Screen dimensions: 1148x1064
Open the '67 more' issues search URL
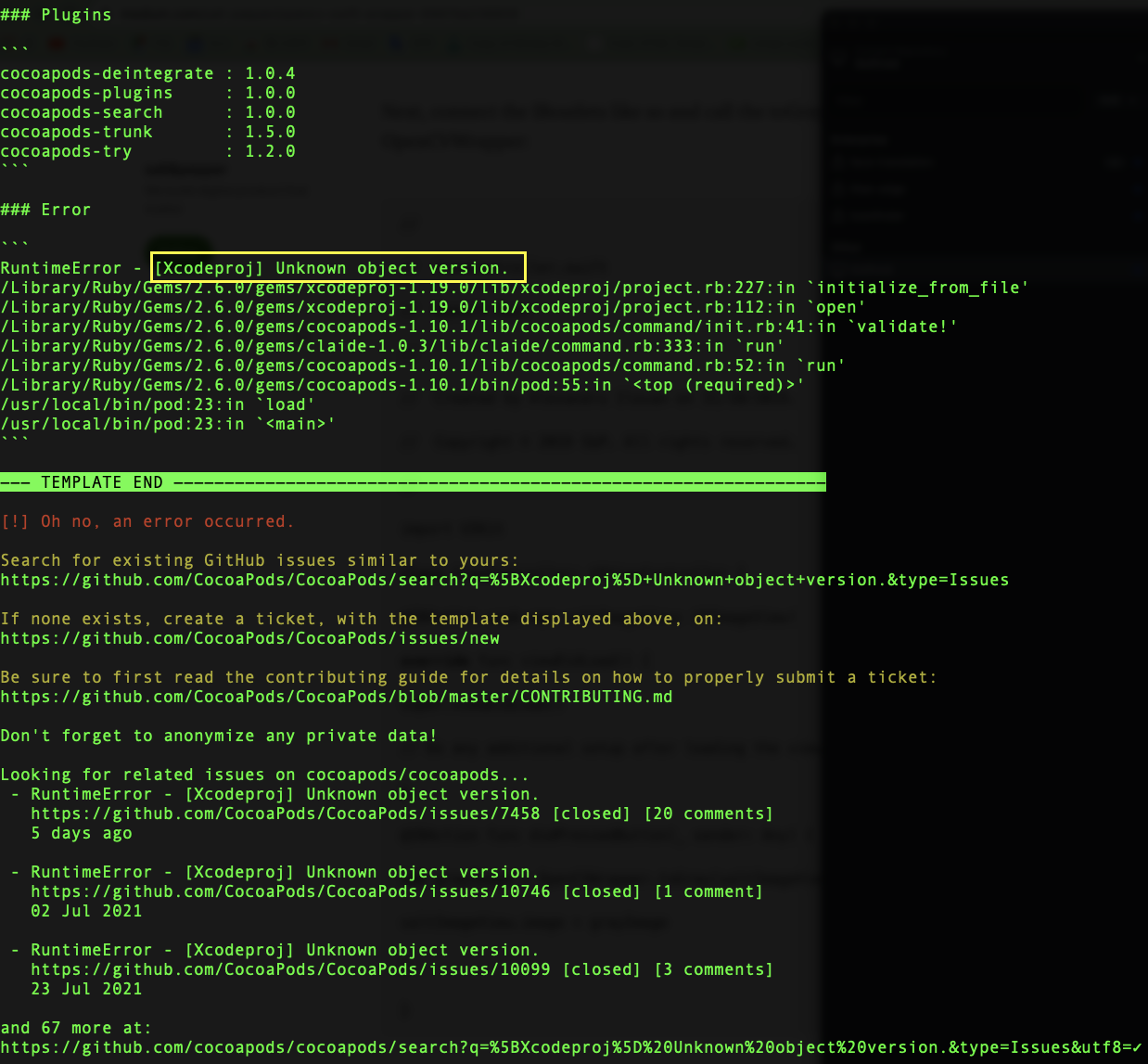[571, 1047]
